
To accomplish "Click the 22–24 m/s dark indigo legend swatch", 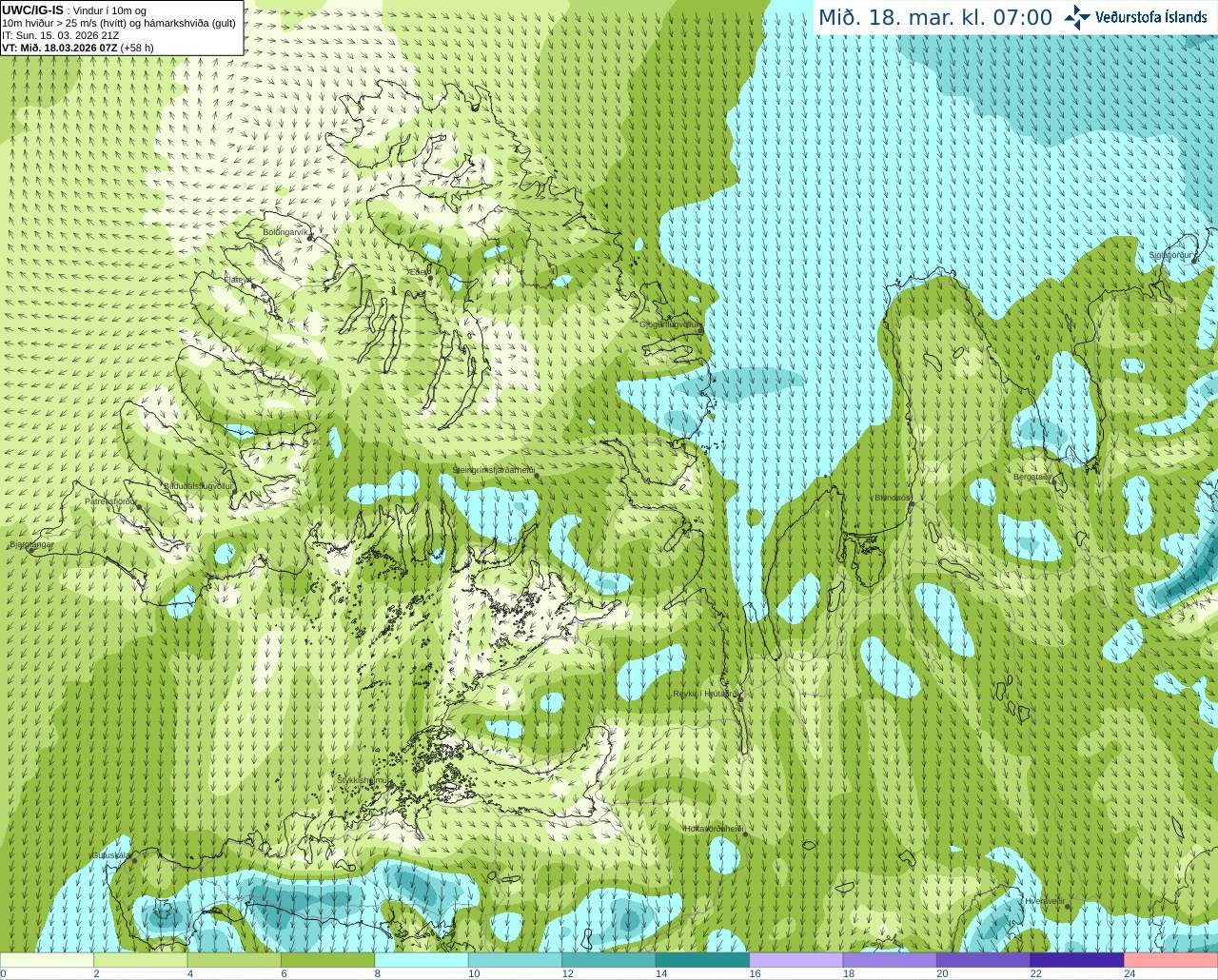I will [1077, 960].
